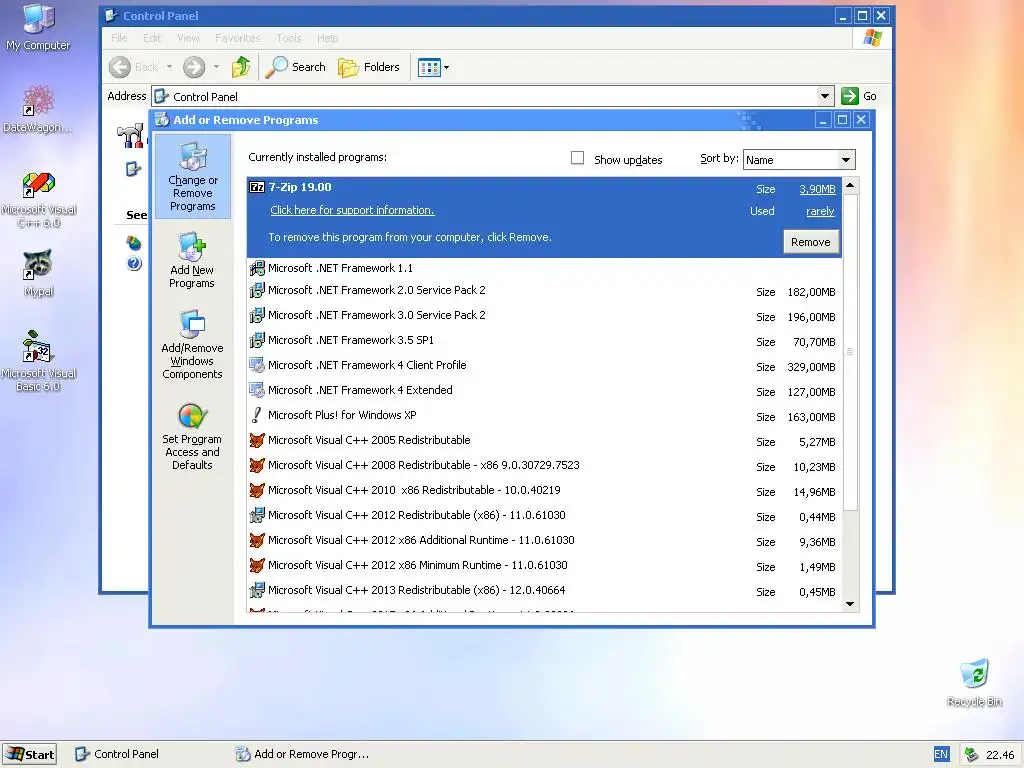Screen dimensions: 1024x768
Task: Click Microsoft Plus! exclamation icon
Action: (257, 415)
